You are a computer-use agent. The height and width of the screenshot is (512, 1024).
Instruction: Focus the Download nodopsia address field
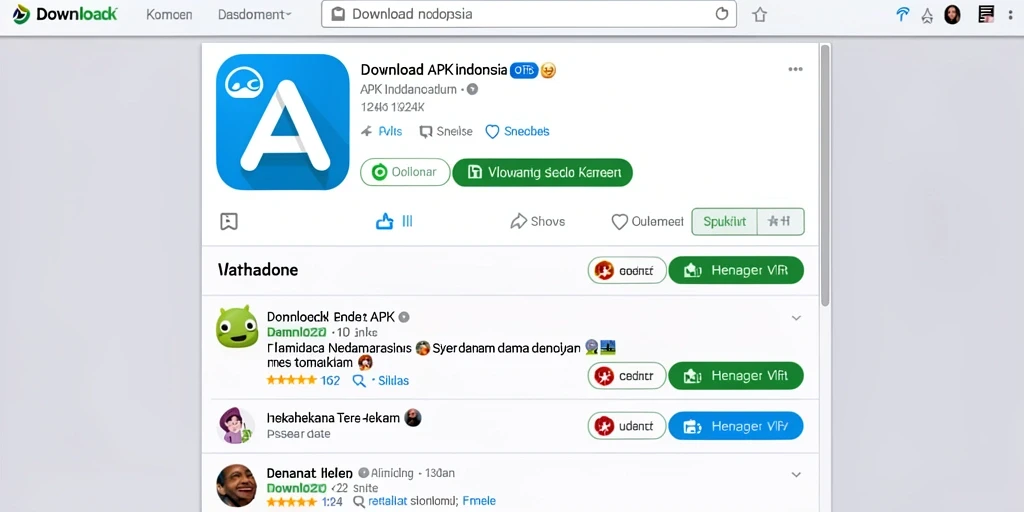pos(528,14)
